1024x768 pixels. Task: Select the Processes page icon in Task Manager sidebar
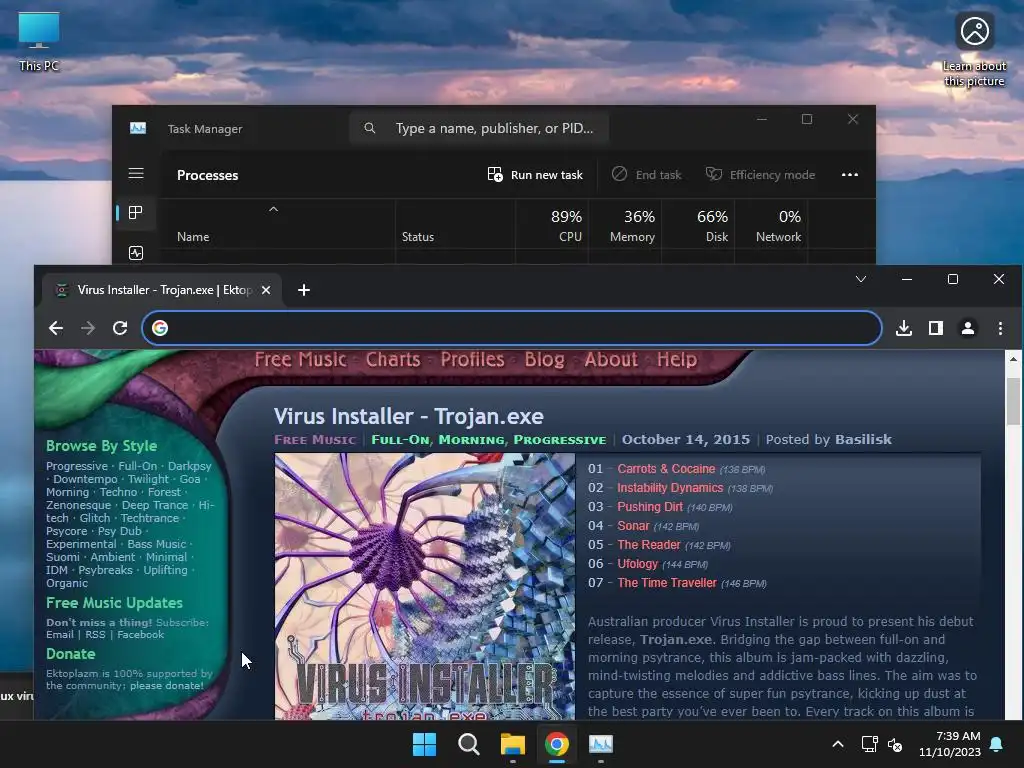(136, 212)
